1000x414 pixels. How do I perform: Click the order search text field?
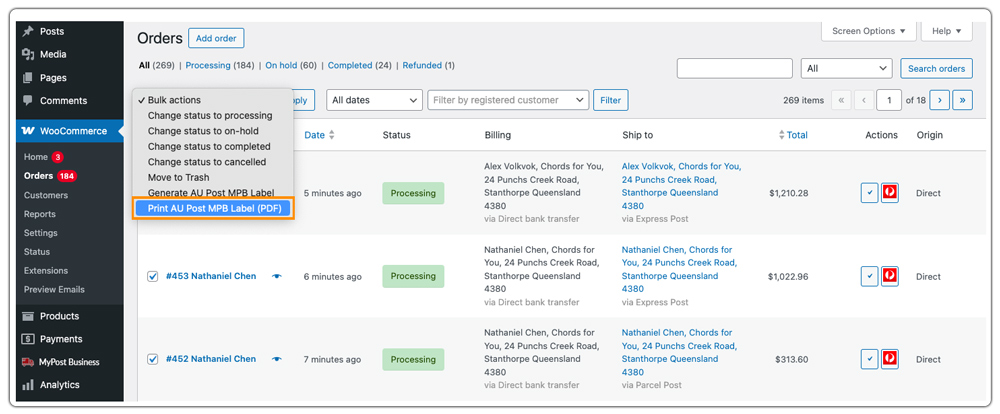pos(735,68)
